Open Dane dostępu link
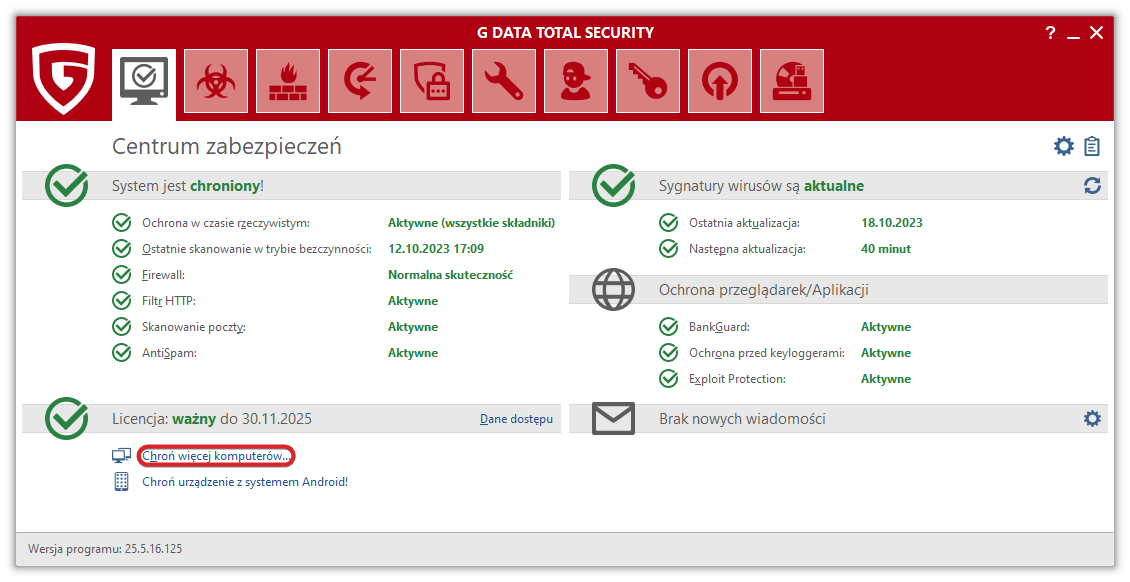This screenshot has width=1130, height=582. coord(516,419)
